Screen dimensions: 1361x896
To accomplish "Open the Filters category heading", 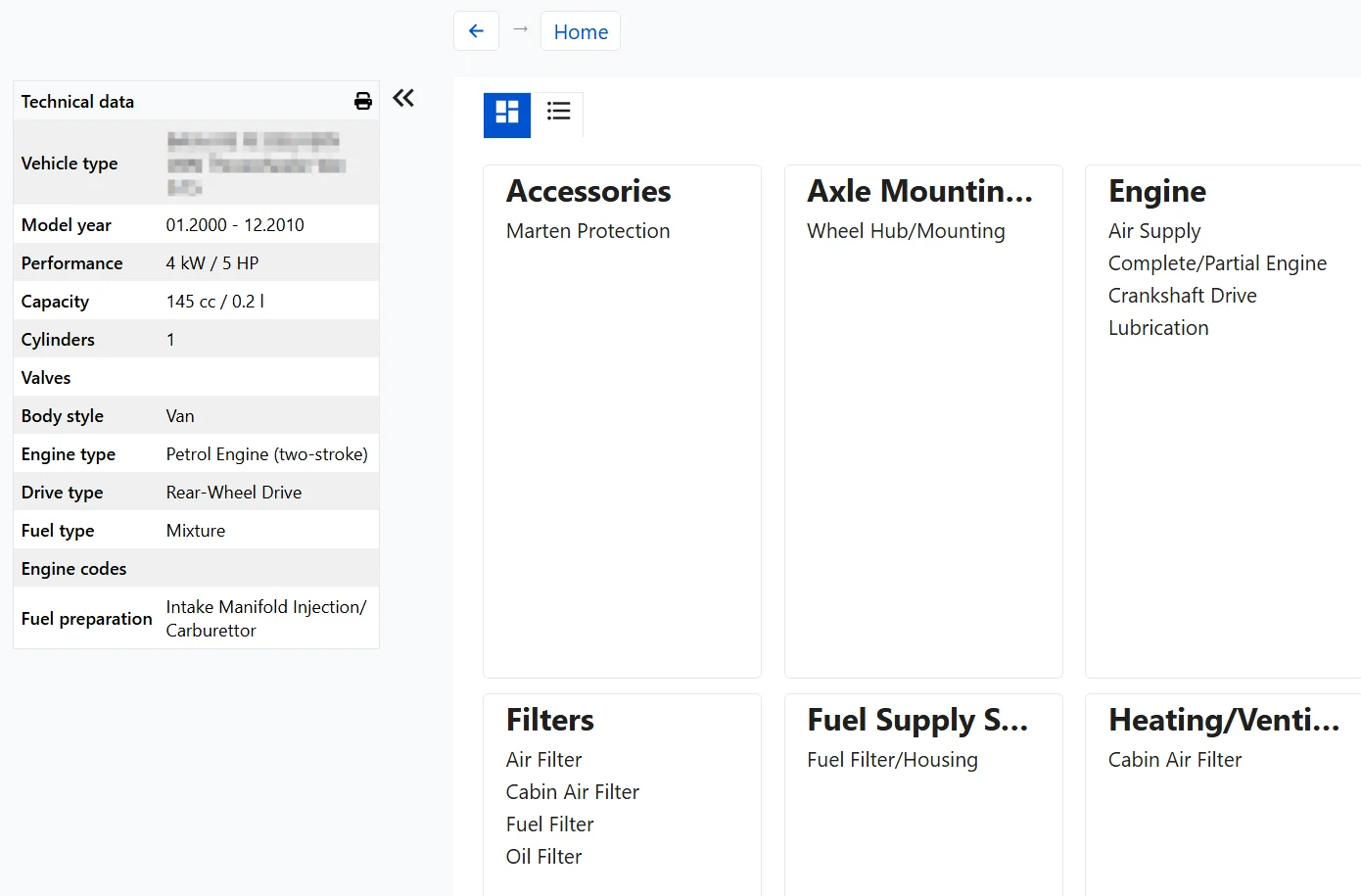I will tap(549, 721).
